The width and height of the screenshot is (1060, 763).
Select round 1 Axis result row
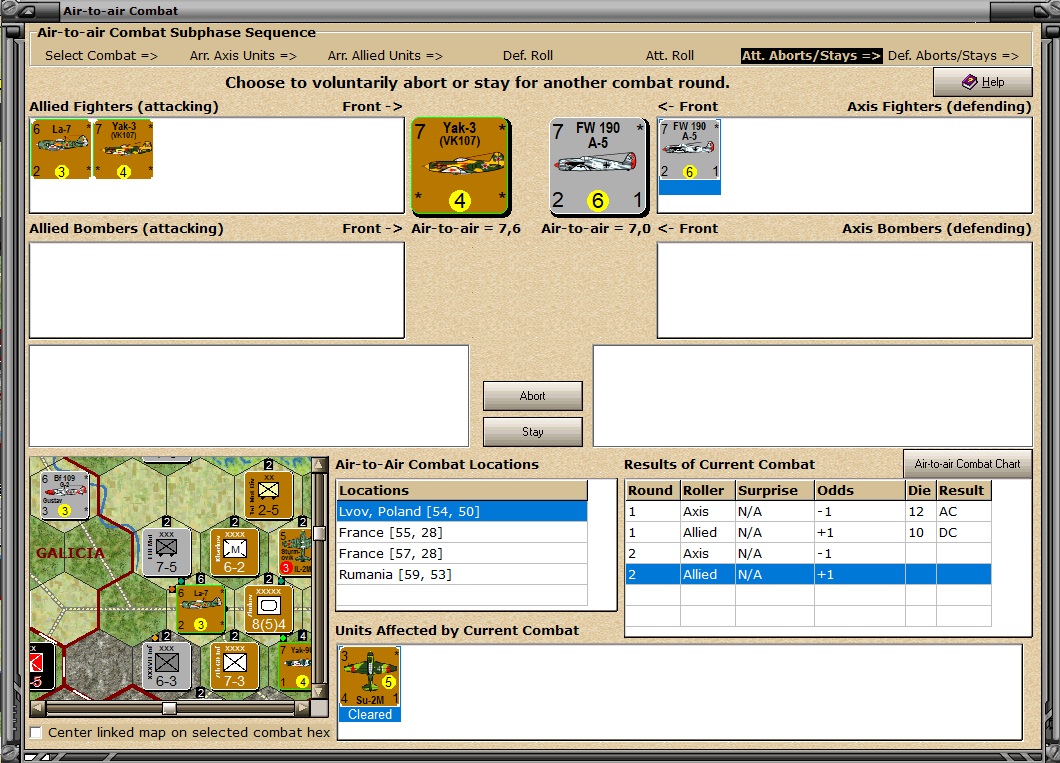(809, 512)
